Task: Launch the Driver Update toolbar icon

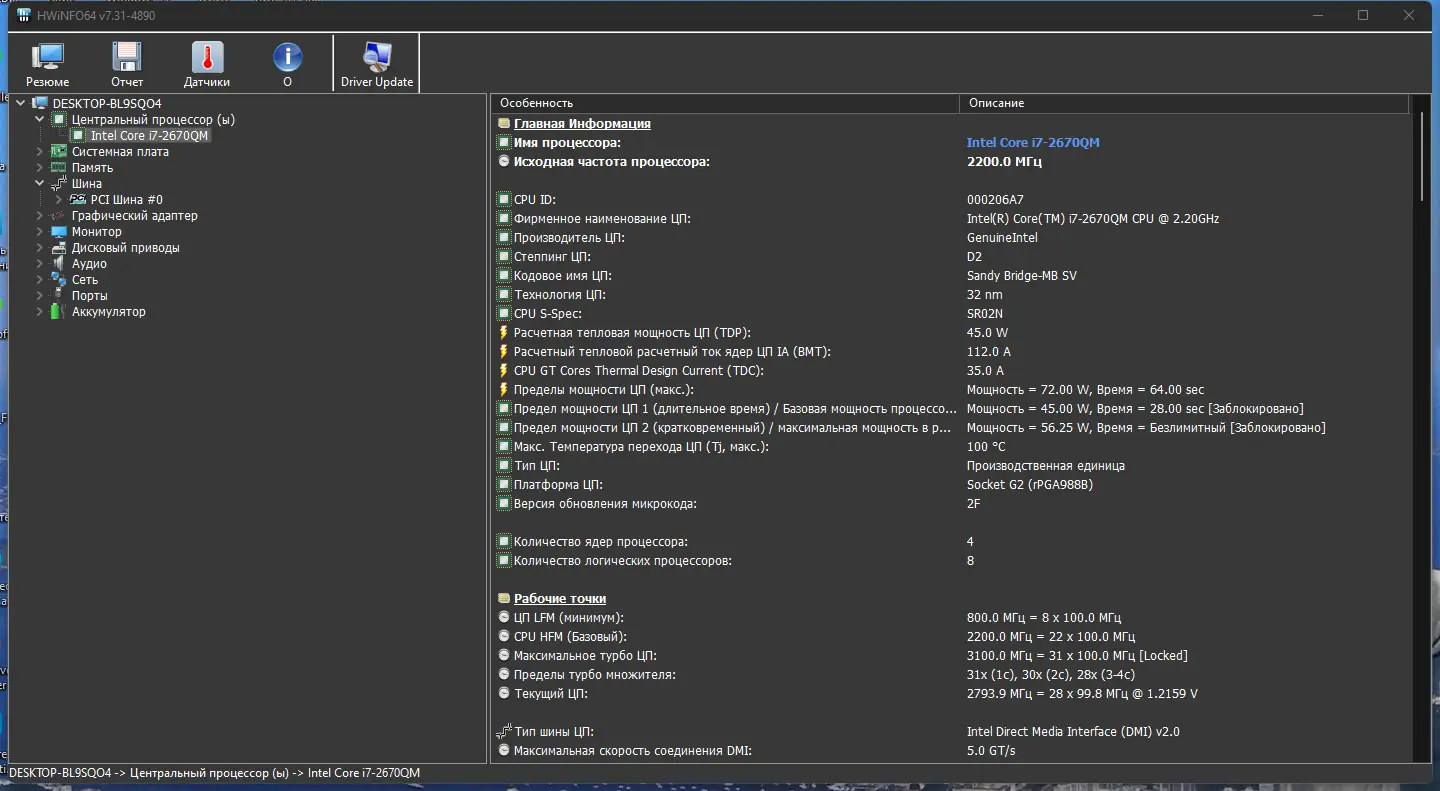Action: 377,58
